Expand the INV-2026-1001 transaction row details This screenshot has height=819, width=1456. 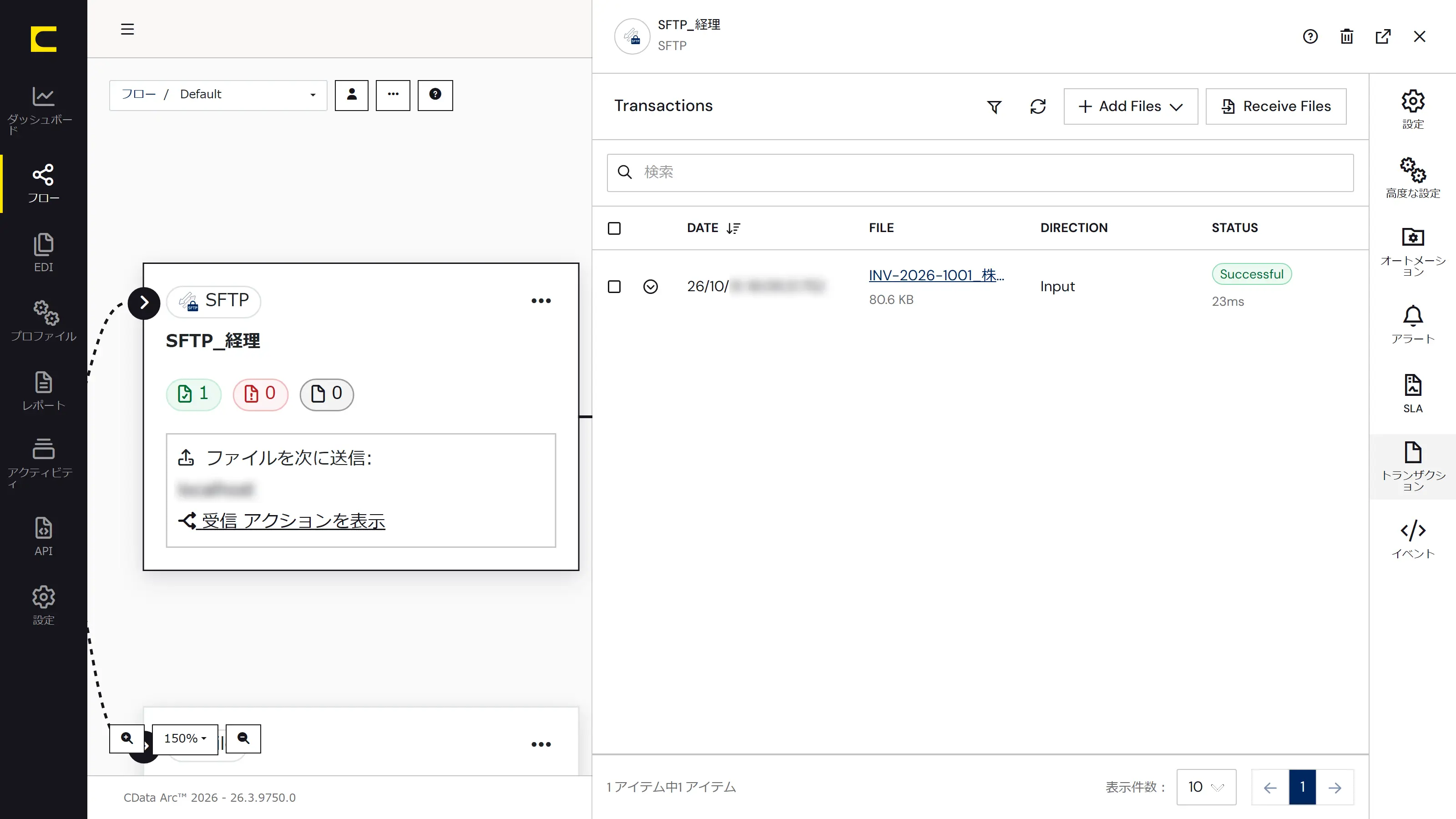point(651,287)
